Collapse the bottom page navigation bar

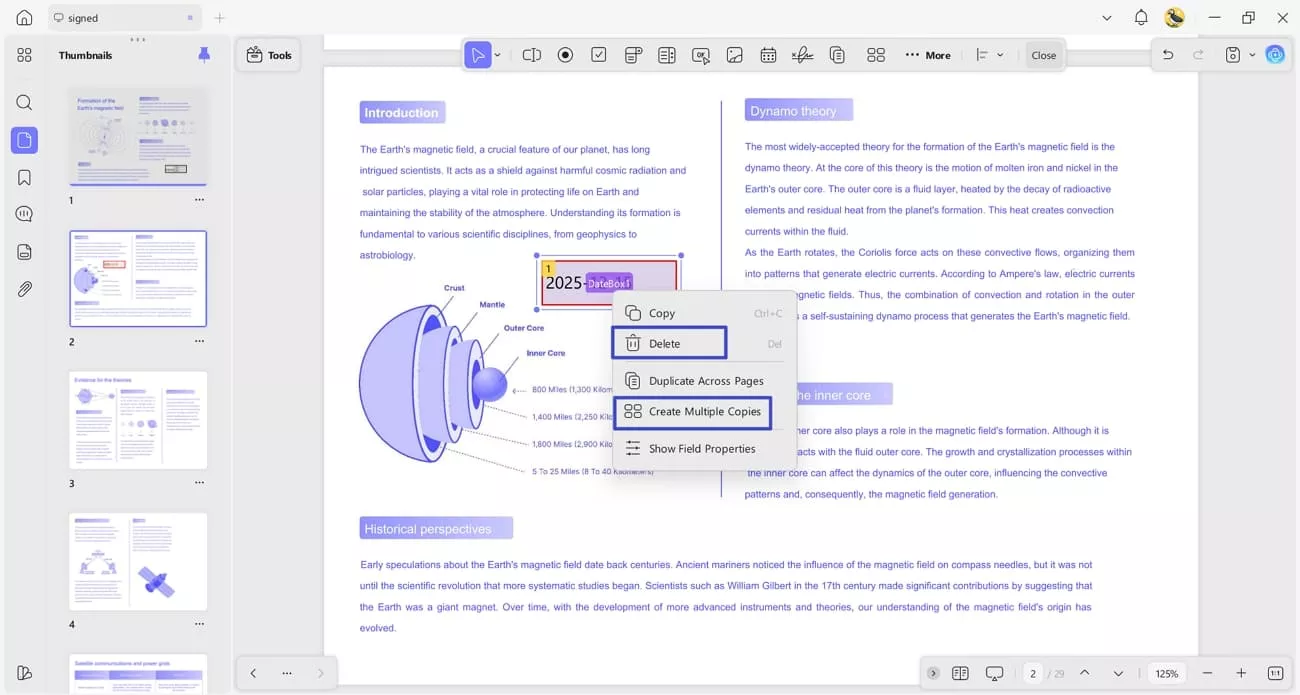point(933,673)
